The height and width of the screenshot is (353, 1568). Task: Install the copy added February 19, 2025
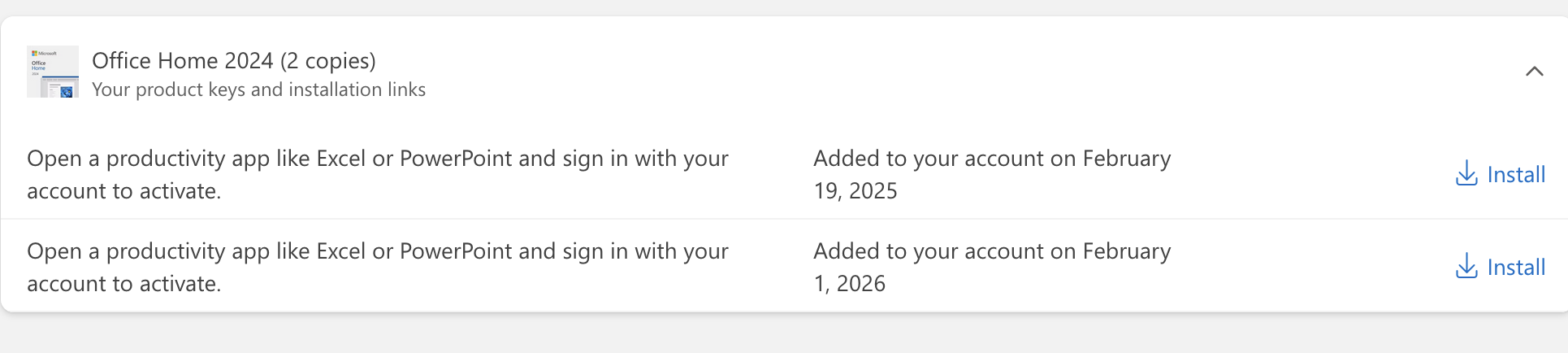pos(1515,175)
